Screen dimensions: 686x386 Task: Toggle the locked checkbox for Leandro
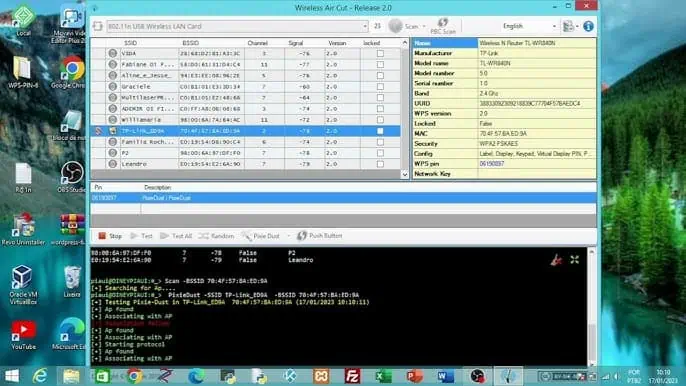[380, 164]
